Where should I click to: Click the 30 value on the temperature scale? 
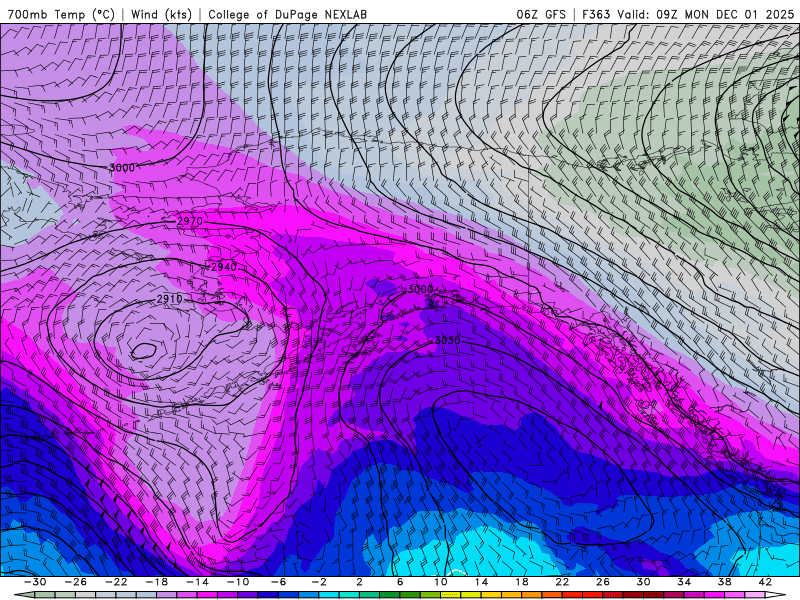coord(643,582)
